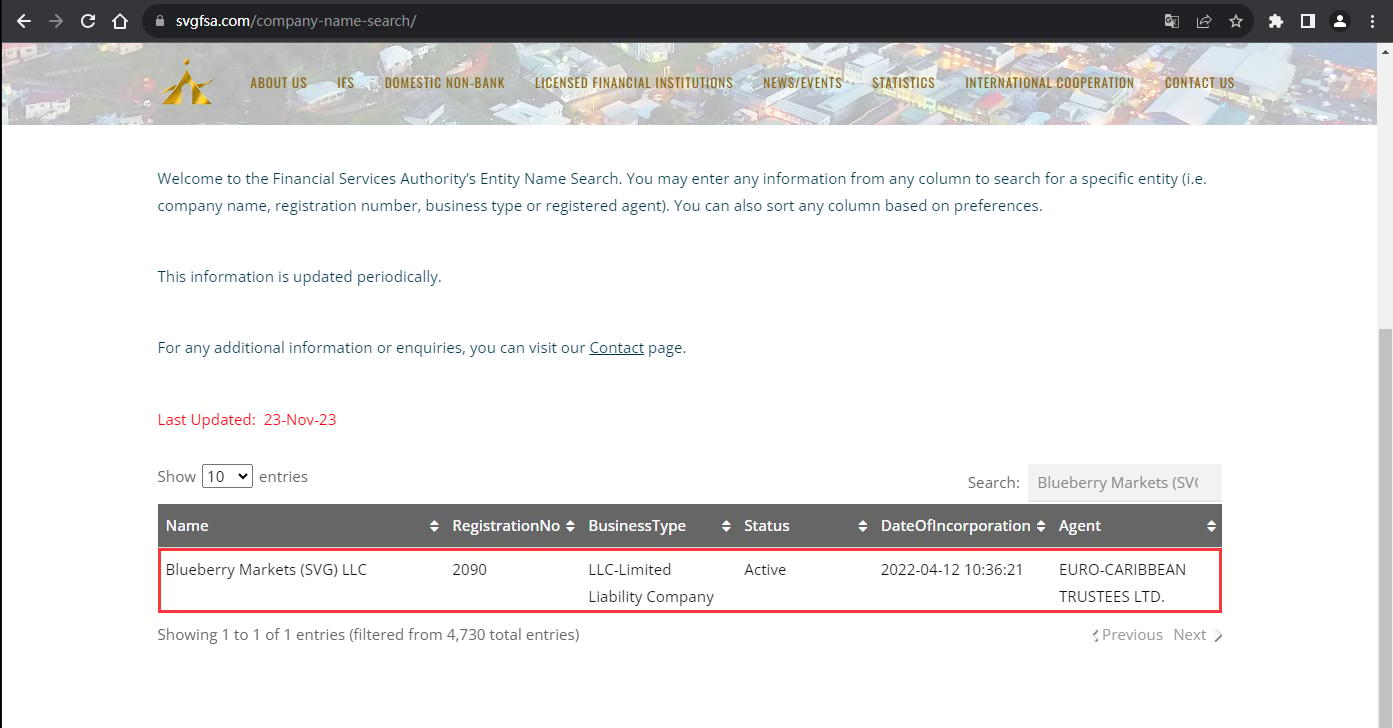Image resolution: width=1393 pixels, height=728 pixels.
Task: Click the Next pagination link
Action: (1197, 635)
